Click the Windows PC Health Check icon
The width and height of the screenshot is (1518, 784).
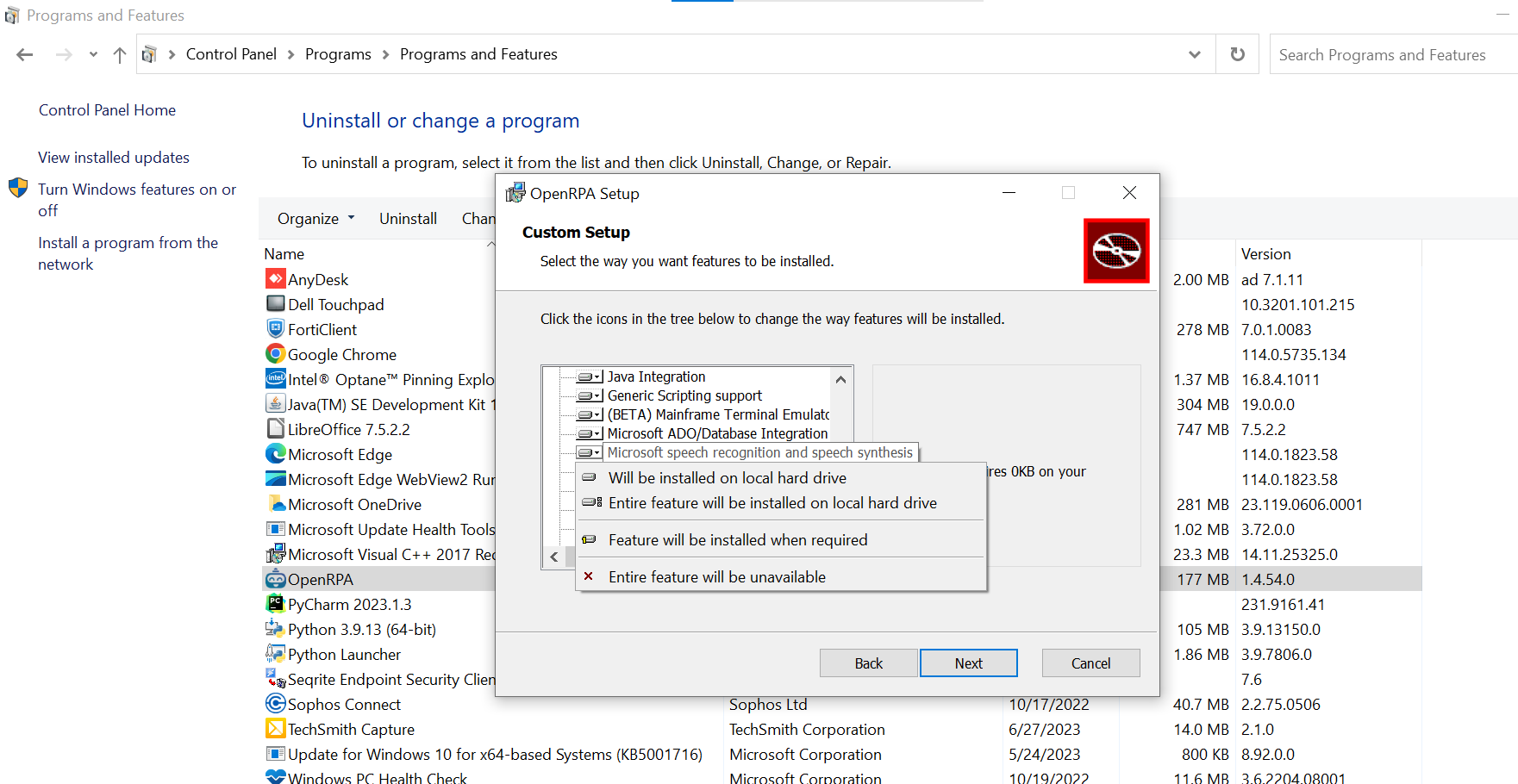click(275, 776)
